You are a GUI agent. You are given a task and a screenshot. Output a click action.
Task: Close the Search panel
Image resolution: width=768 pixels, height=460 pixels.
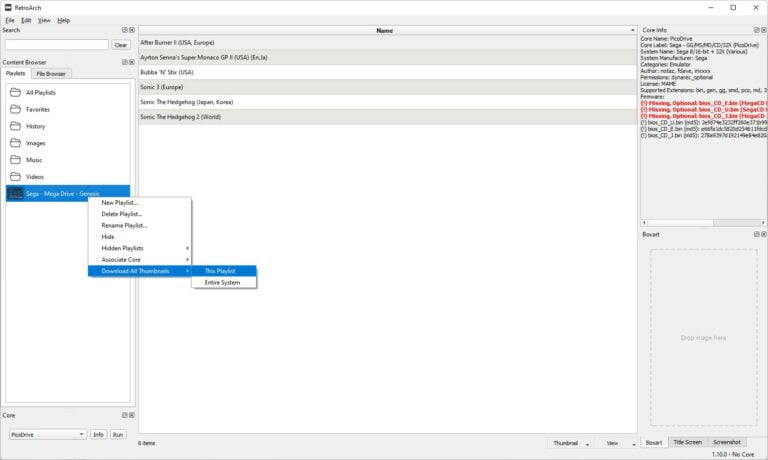(131, 30)
